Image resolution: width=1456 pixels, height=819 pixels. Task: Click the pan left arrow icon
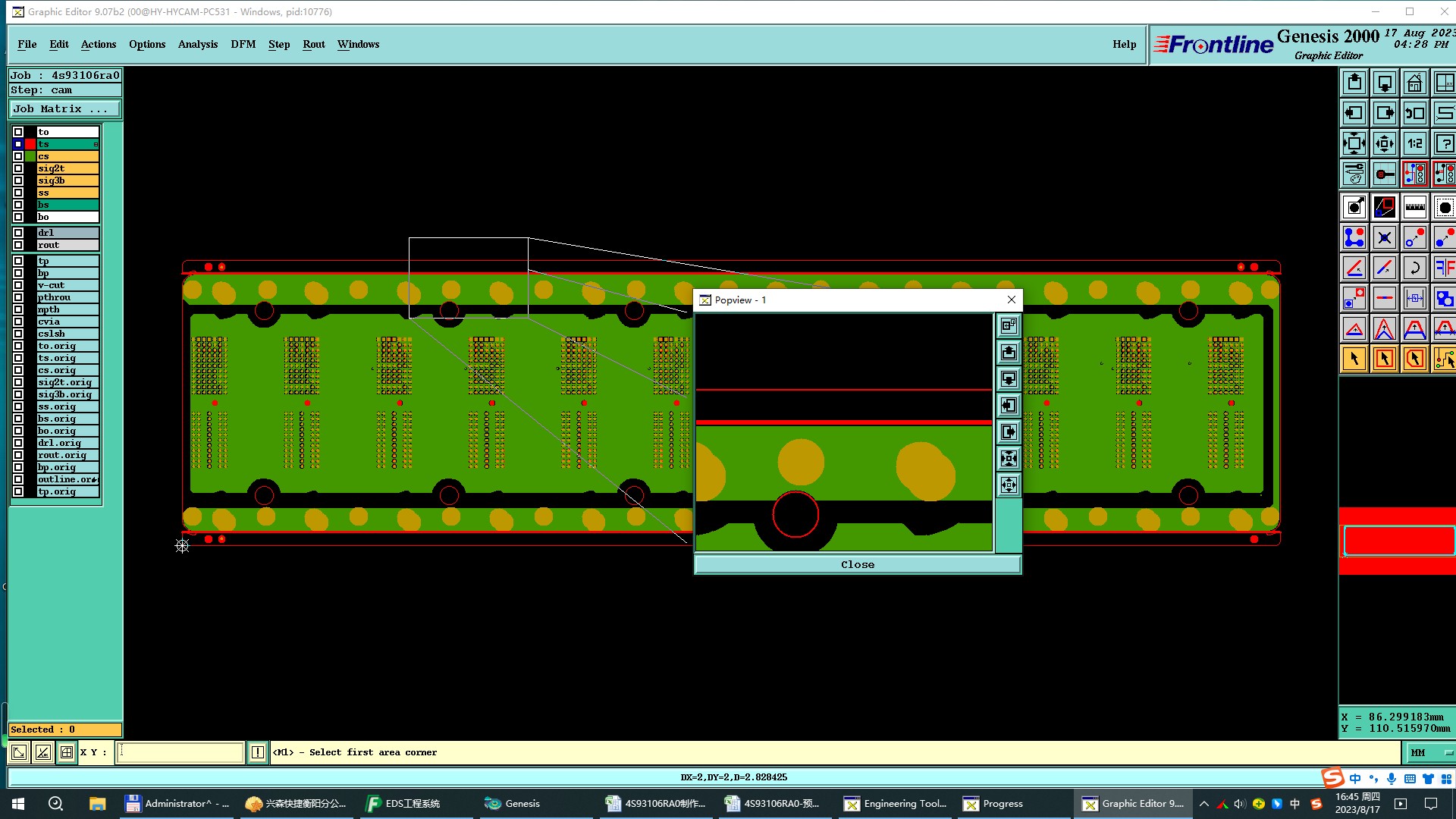point(1354,113)
